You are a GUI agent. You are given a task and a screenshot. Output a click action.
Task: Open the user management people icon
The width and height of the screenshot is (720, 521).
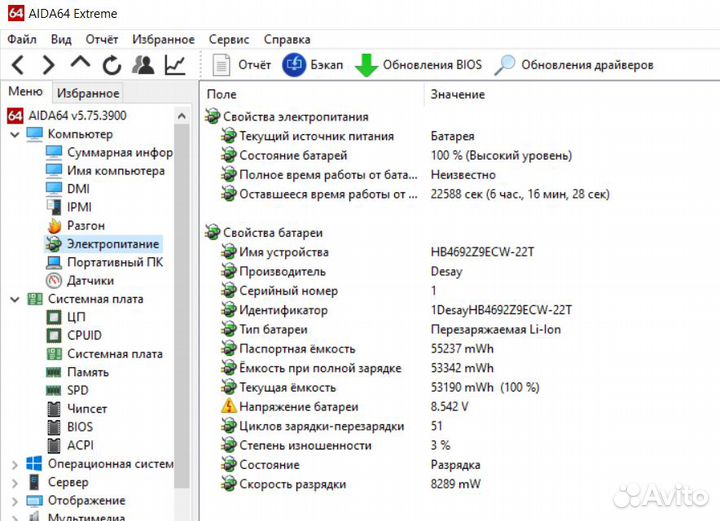tap(143, 65)
